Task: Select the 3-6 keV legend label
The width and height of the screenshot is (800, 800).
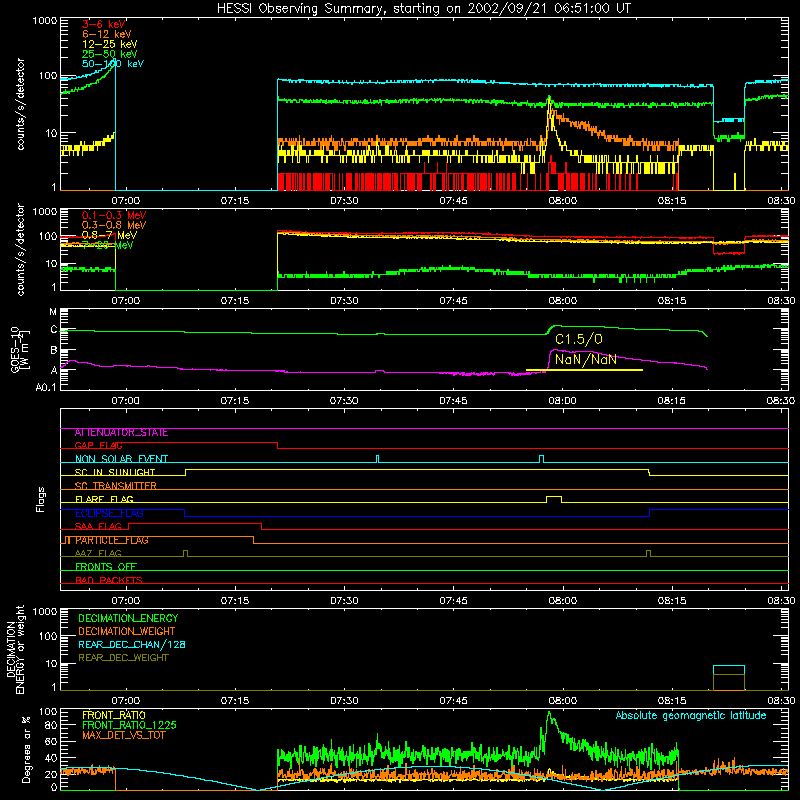Action: (104, 24)
